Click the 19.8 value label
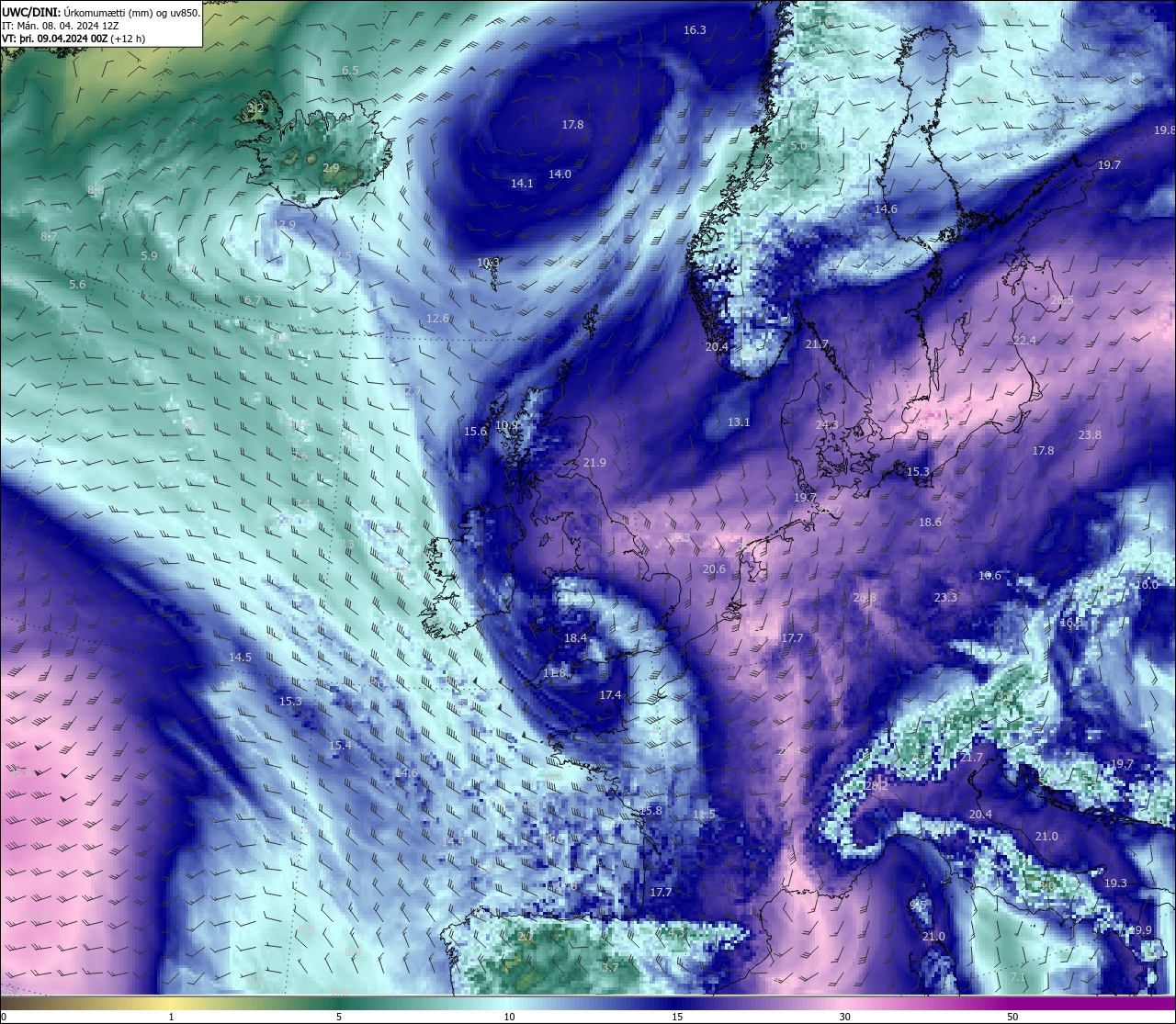This screenshot has width=1176, height=1024. pos(1164,130)
